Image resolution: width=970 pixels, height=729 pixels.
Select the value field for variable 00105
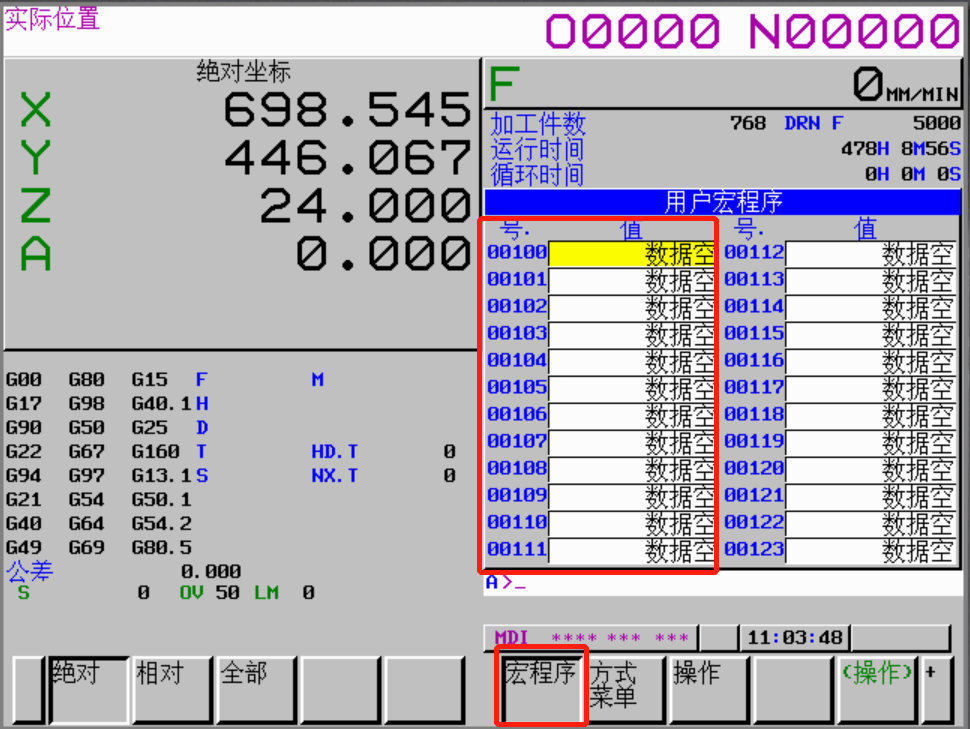tap(631, 389)
